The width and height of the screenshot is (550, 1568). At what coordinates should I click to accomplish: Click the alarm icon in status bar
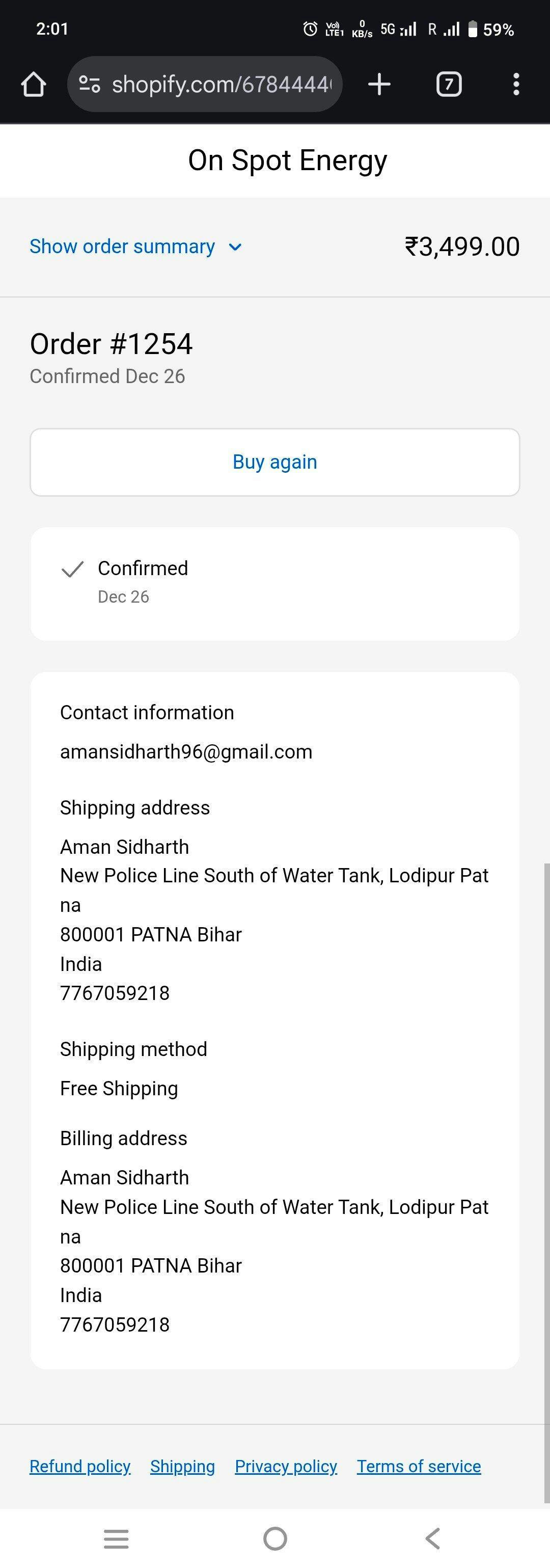(x=310, y=29)
